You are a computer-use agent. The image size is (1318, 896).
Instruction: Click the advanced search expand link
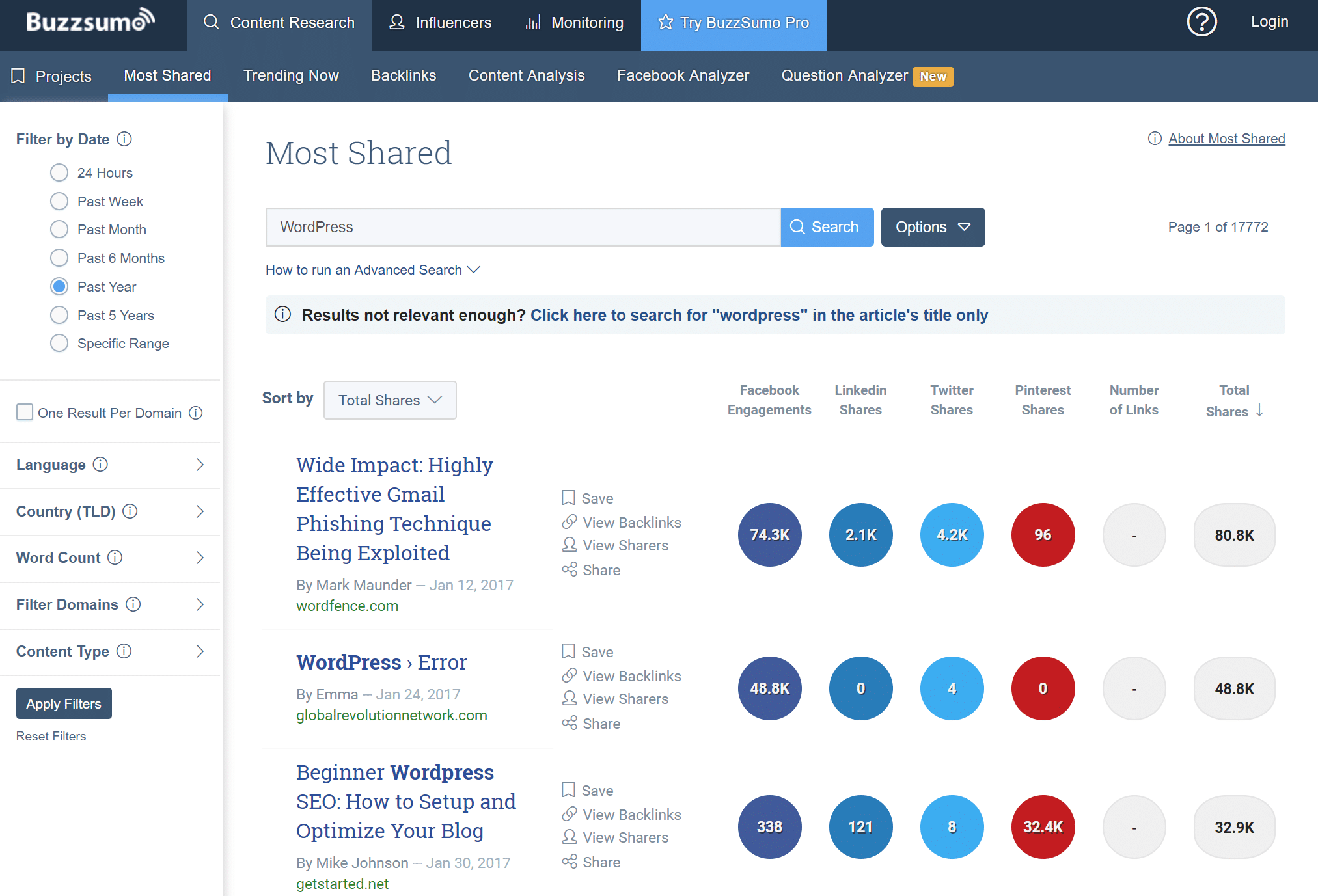pyautogui.click(x=370, y=269)
